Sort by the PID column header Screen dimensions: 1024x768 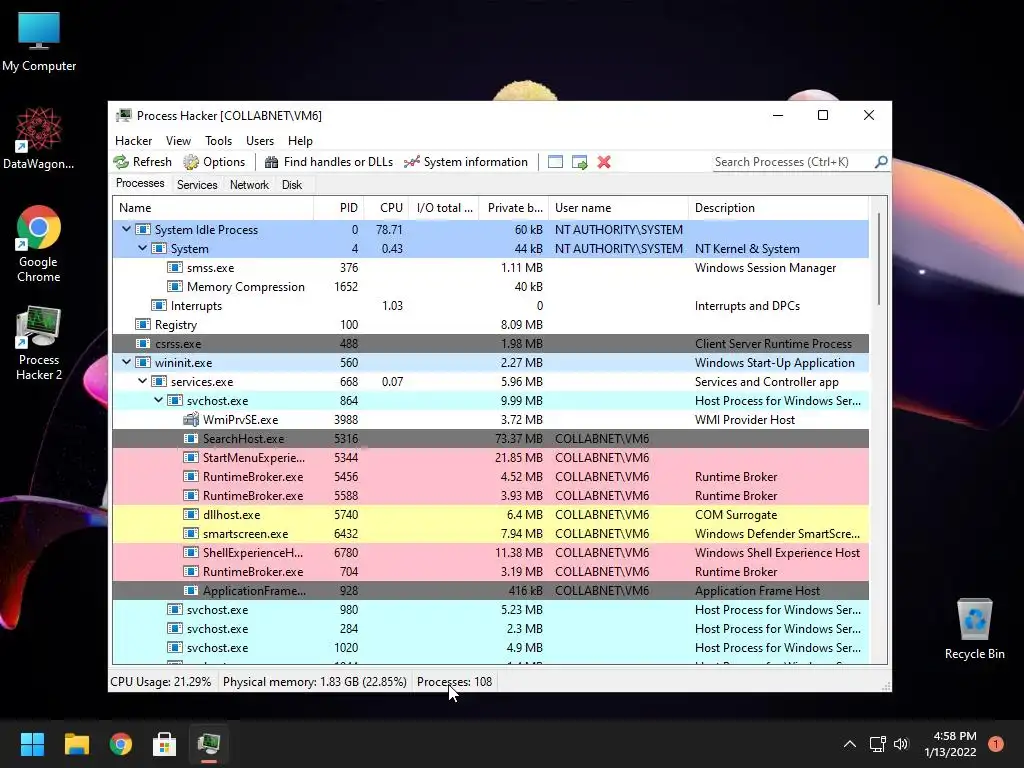tap(338, 208)
